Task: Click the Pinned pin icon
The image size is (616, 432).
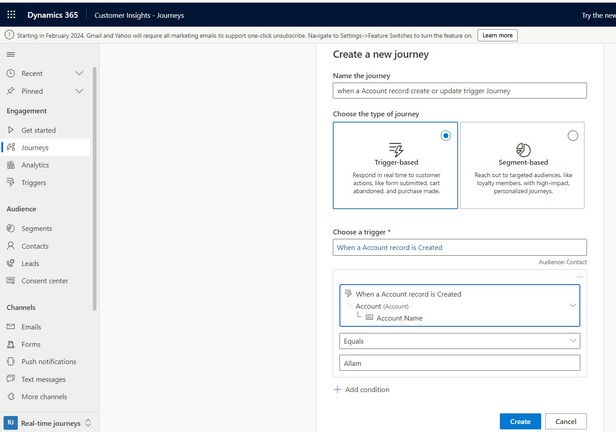Action: point(11,91)
